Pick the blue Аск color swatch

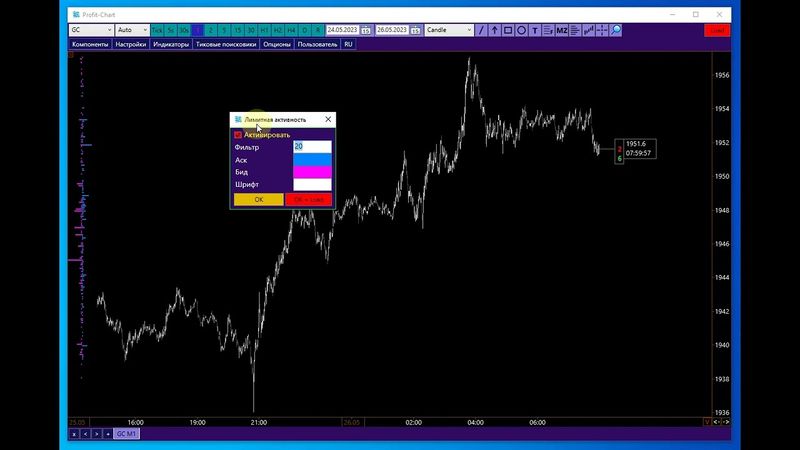click(312, 159)
